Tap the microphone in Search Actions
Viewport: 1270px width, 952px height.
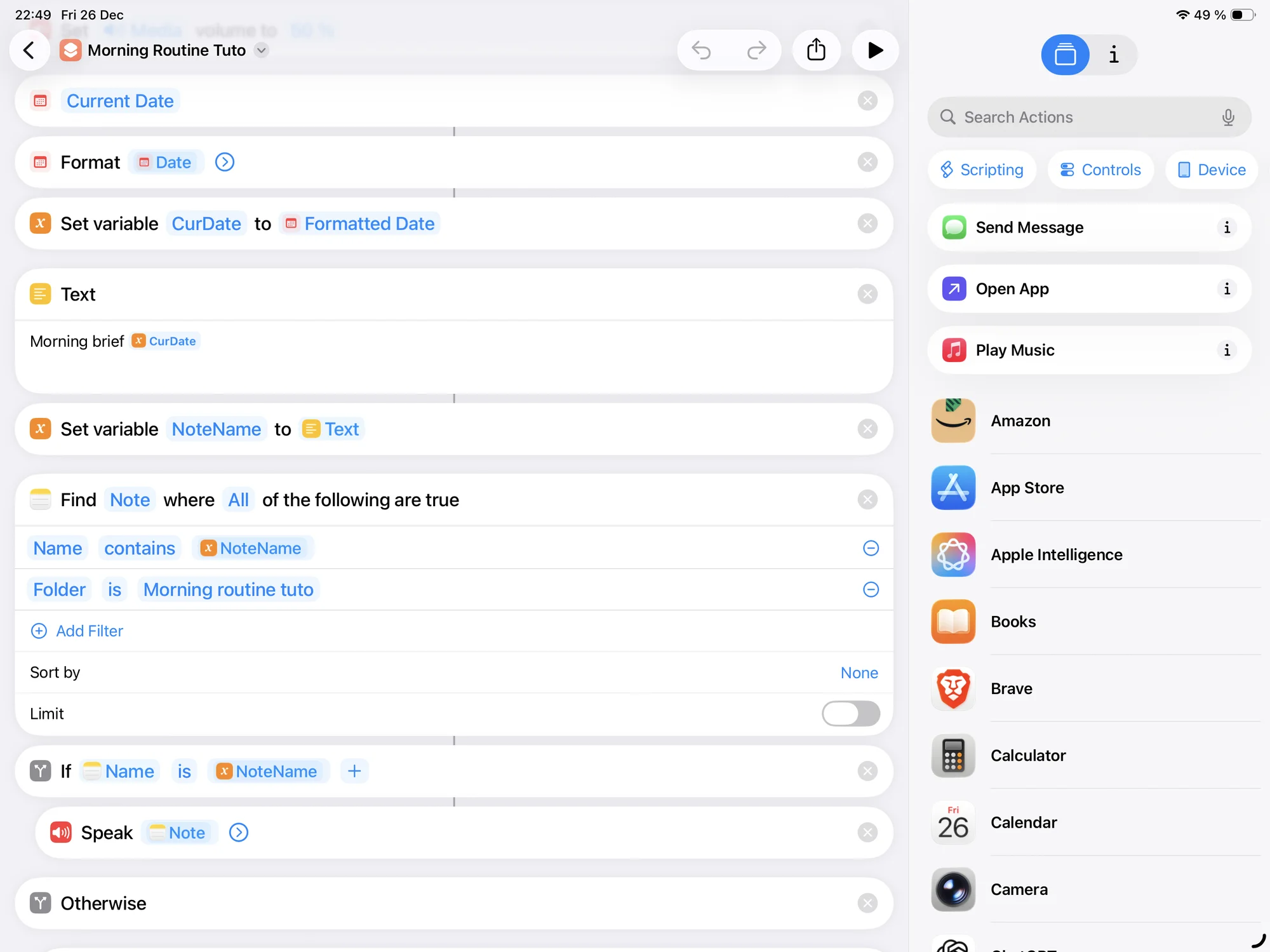click(1227, 117)
